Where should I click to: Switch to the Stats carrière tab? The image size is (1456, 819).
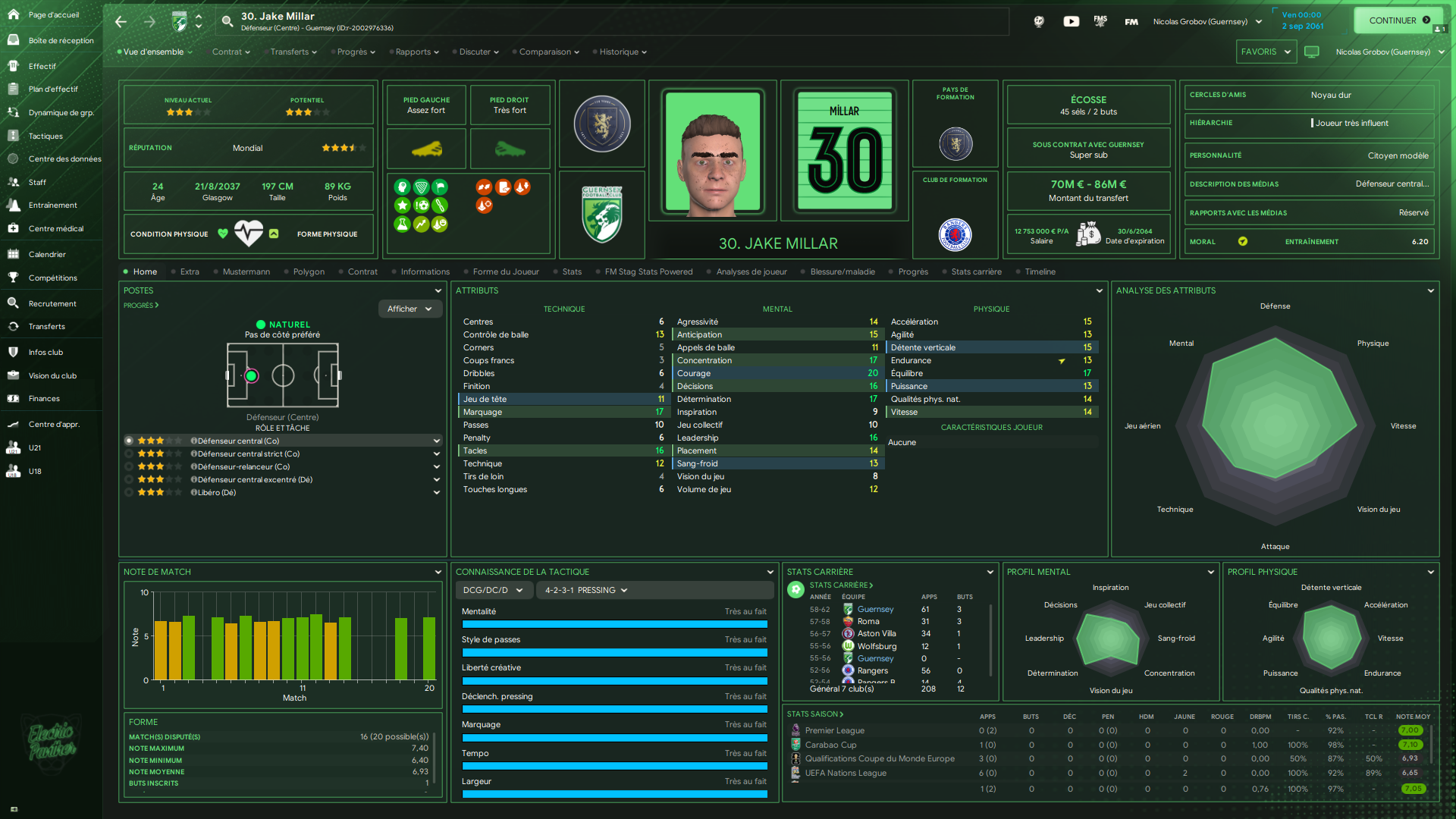[976, 271]
